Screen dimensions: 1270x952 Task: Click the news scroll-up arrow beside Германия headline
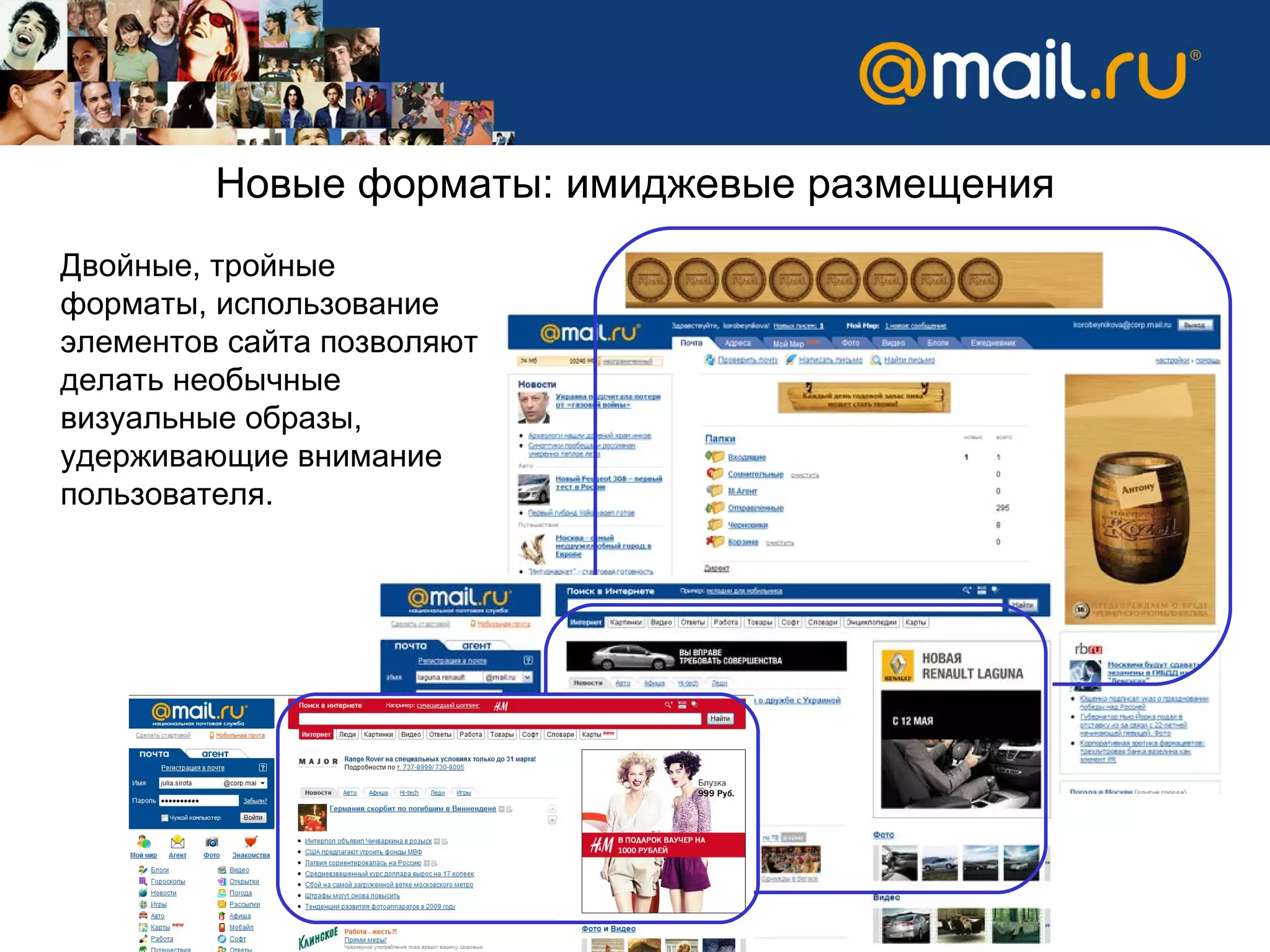click(x=553, y=809)
